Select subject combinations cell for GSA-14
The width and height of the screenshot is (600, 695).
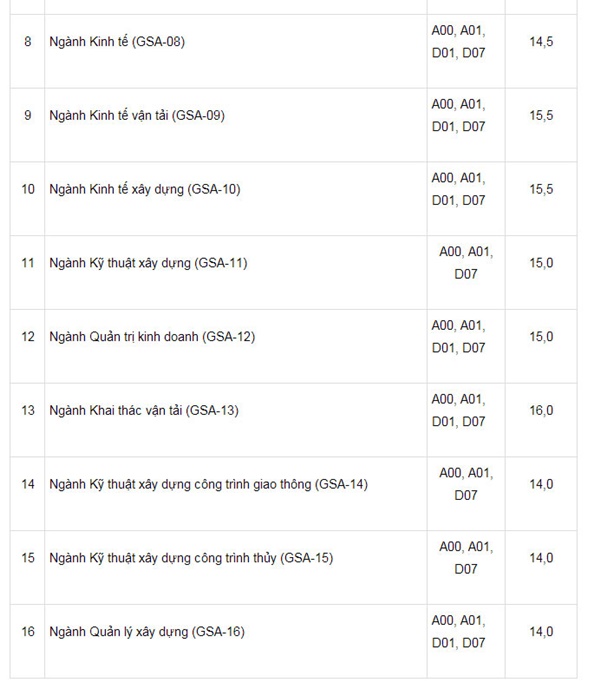465,484
